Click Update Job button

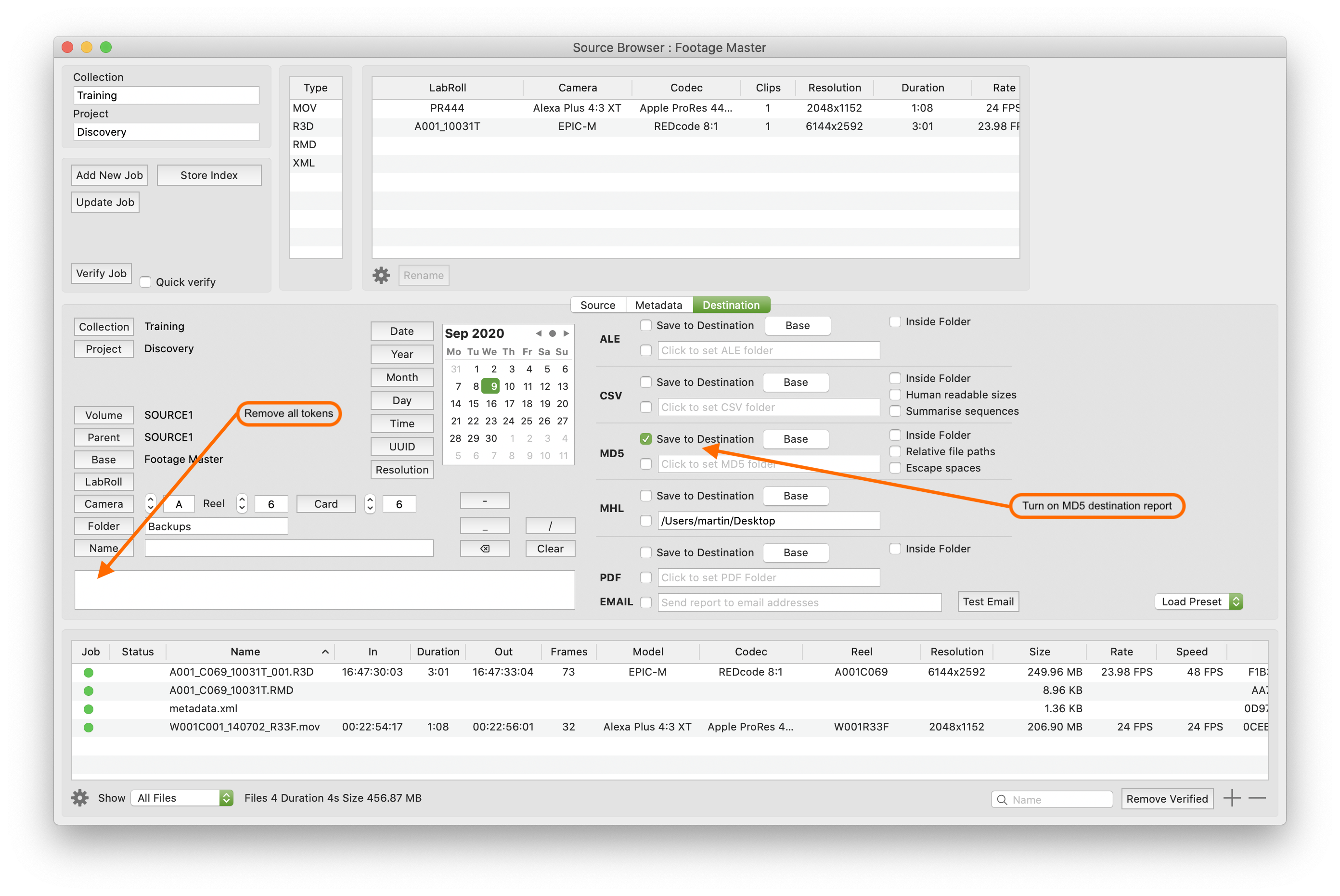(105, 202)
